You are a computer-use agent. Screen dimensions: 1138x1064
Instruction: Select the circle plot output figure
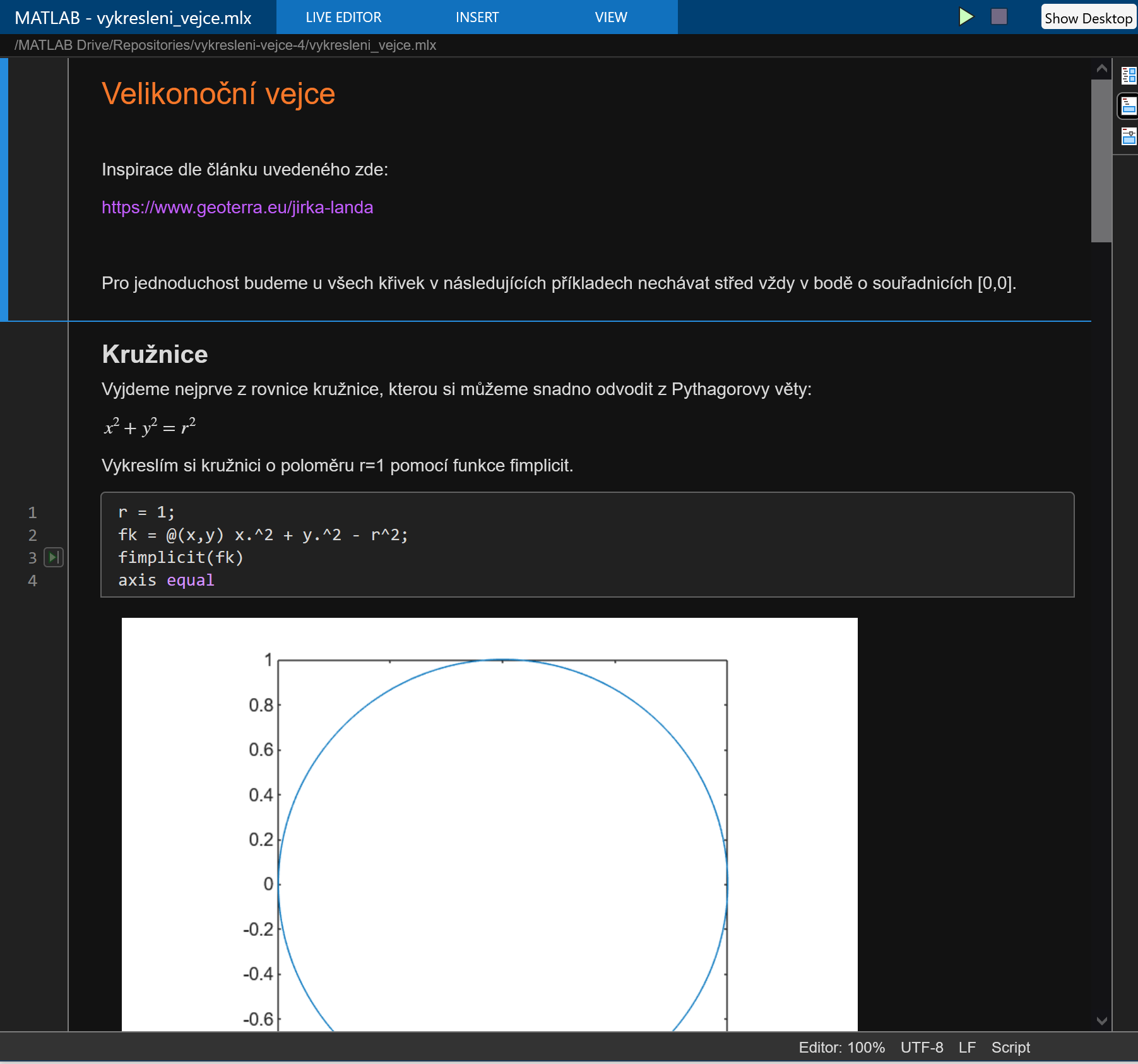click(x=489, y=820)
